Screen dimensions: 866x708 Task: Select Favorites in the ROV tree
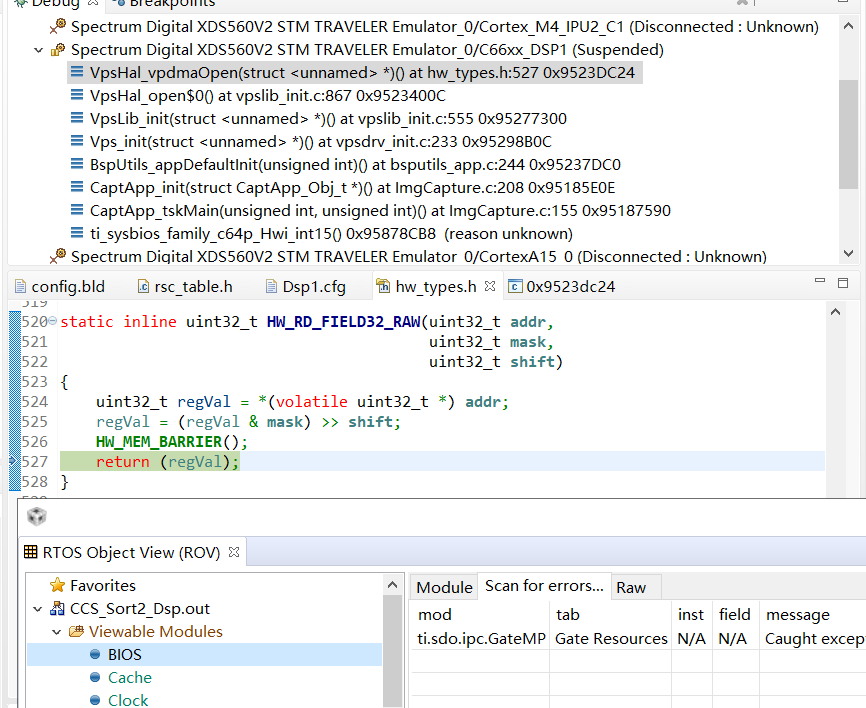103,585
